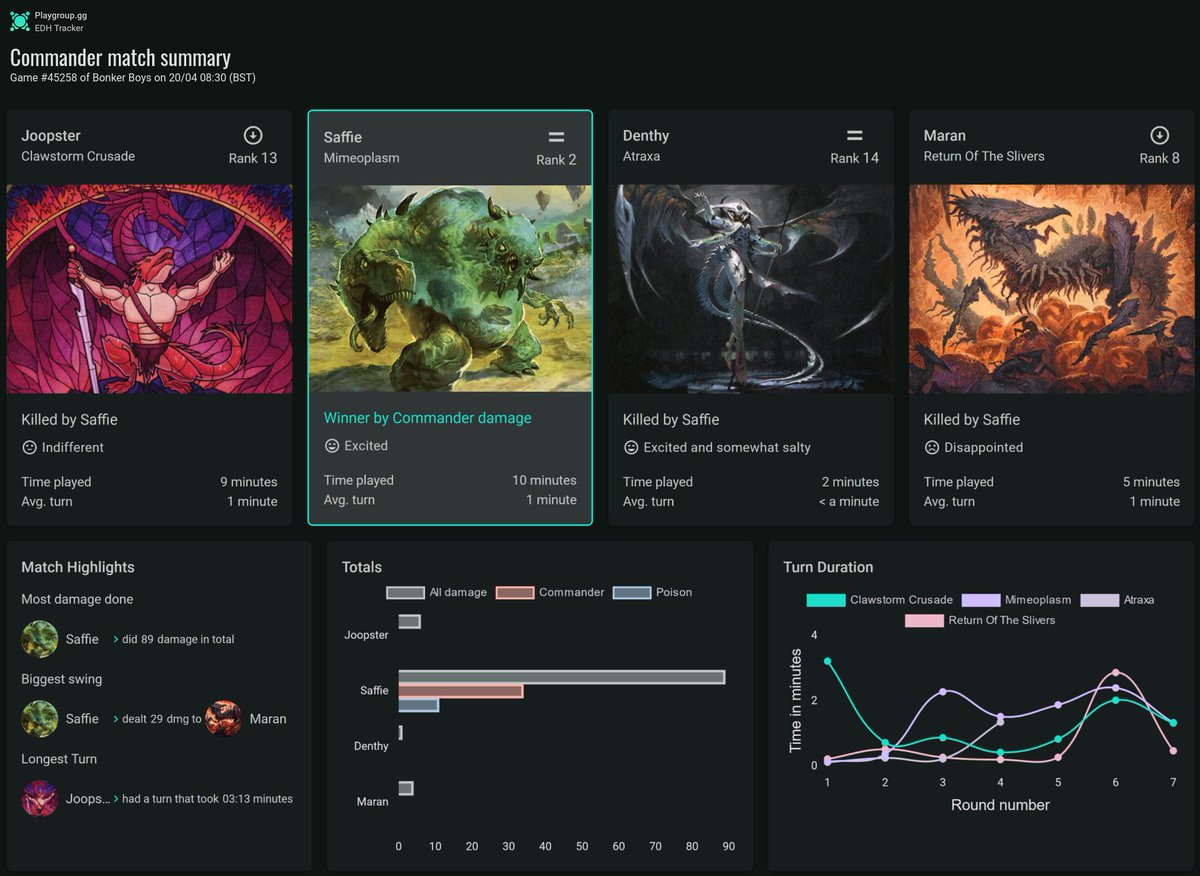Click Maran's damage bar in Totals

tap(405, 788)
